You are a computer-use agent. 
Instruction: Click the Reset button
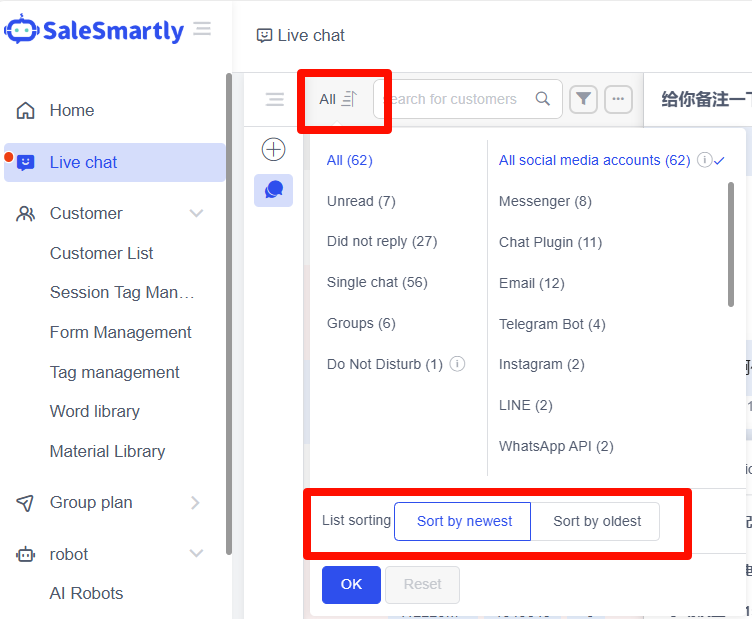click(422, 584)
